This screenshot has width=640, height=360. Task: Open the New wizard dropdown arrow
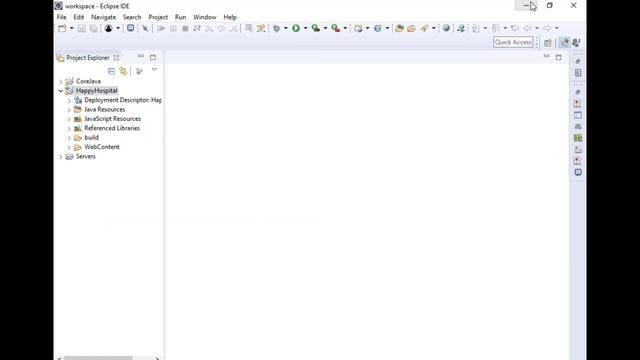pyautogui.click(x=71, y=28)
